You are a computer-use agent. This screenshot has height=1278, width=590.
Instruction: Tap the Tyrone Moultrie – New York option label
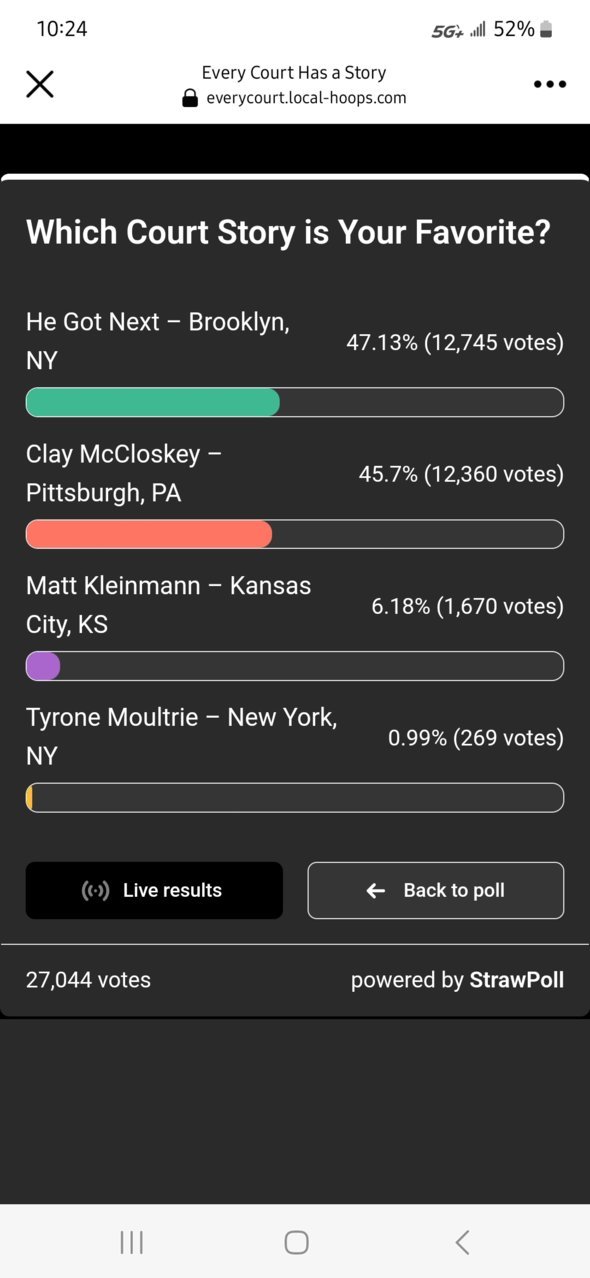pyautogui.click(x=182, y=736)
